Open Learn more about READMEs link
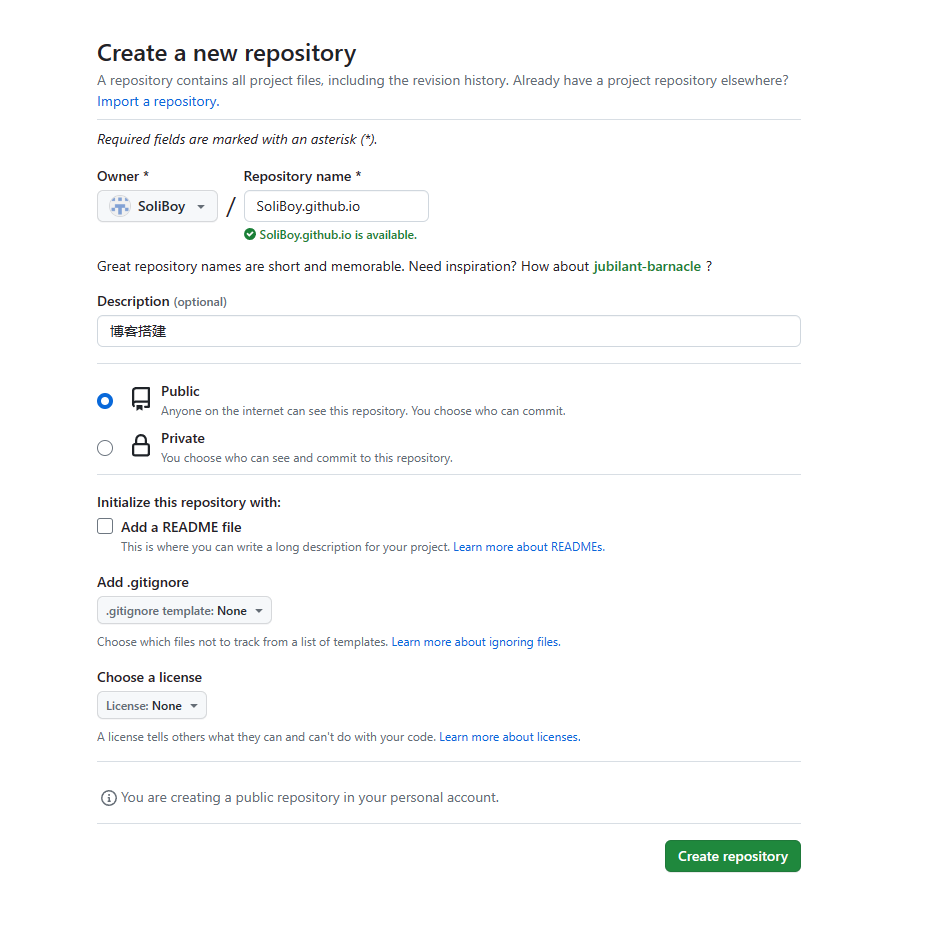Screen dimensions: 951x928 coord(529,547)
